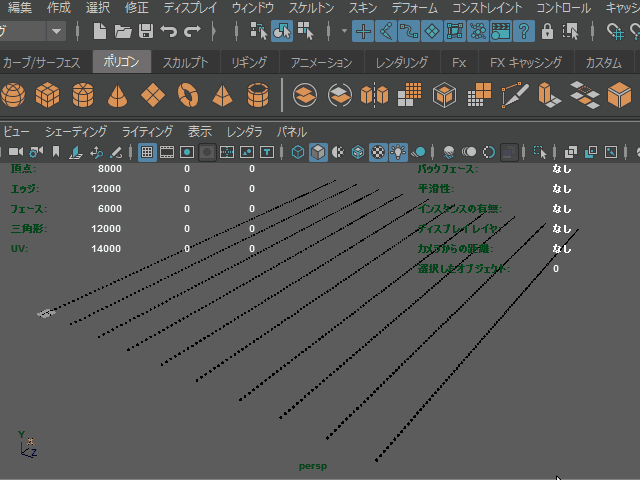Open the 作成 menu
Viewport: 640px width, 480px height.
[59, 8]
